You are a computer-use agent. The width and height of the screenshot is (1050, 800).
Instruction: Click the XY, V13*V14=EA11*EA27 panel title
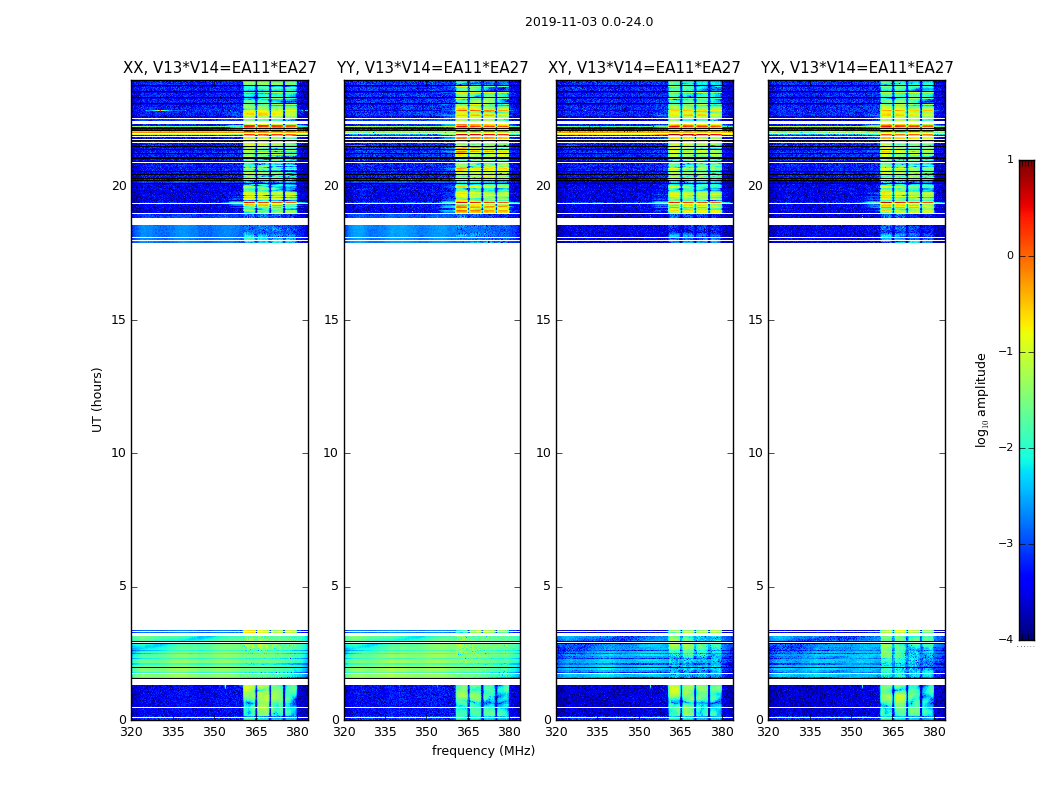point(644,68)
